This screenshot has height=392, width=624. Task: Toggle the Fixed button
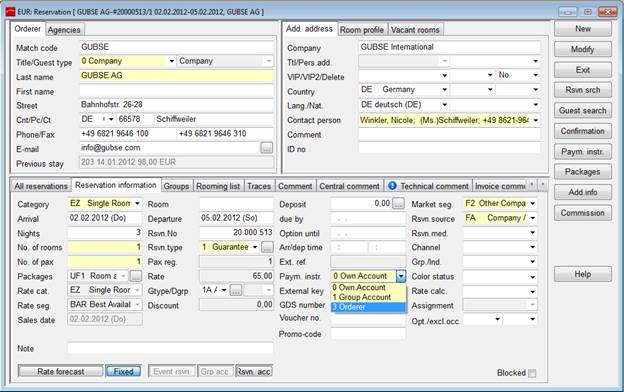click(x=123, y=371)
